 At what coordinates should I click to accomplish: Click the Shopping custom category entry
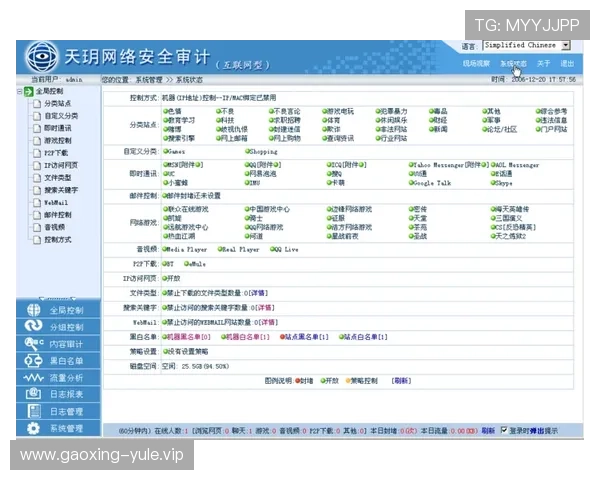click(261, 152)
